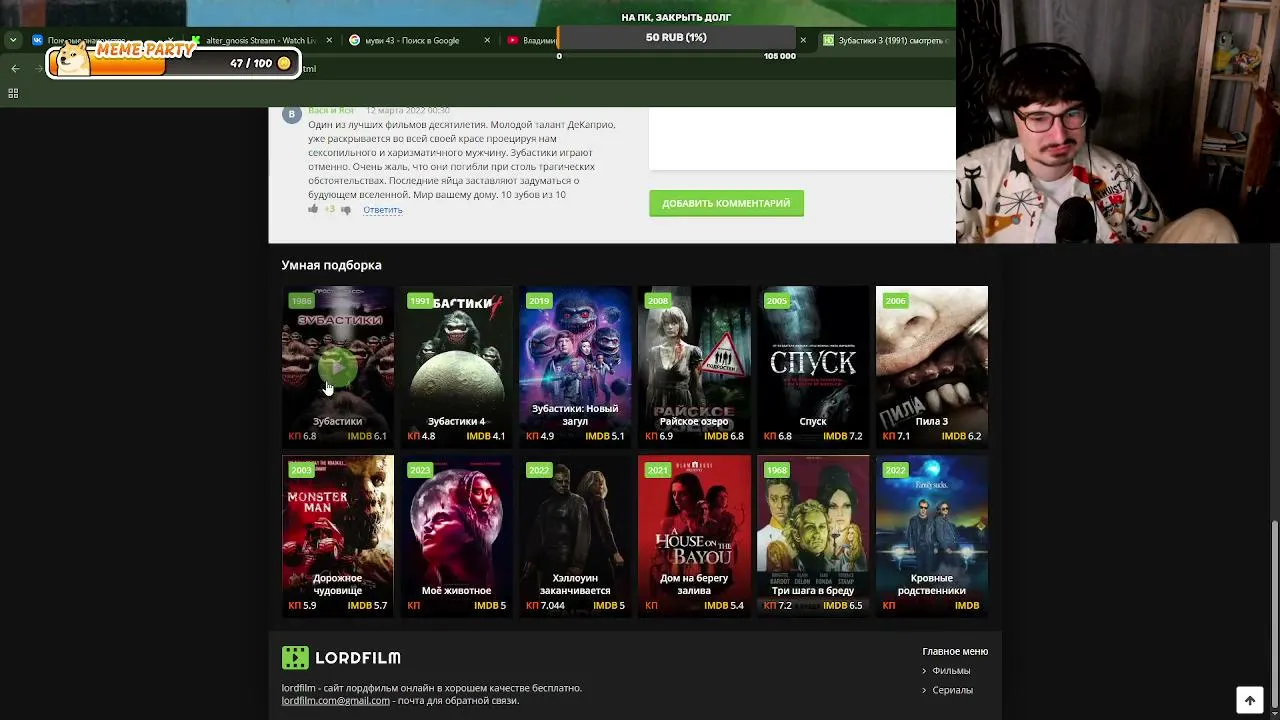Click inside the comment text field
This screenshot has height=720, width=1280.
802,138
